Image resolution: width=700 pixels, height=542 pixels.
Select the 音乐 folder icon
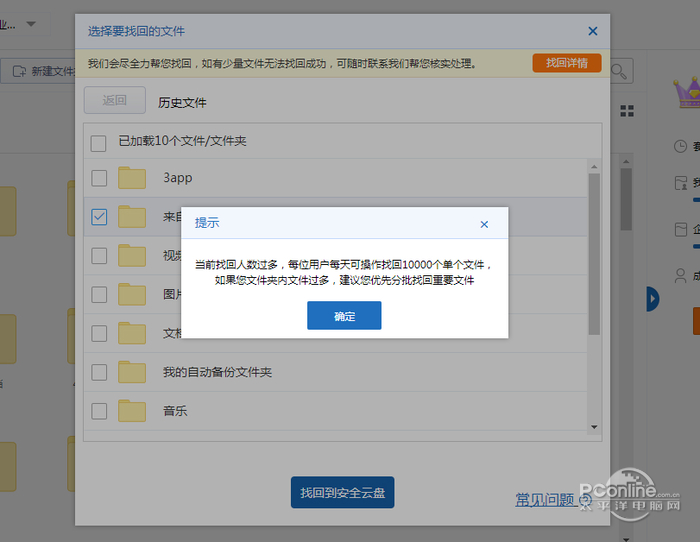[x=132, y=411]
